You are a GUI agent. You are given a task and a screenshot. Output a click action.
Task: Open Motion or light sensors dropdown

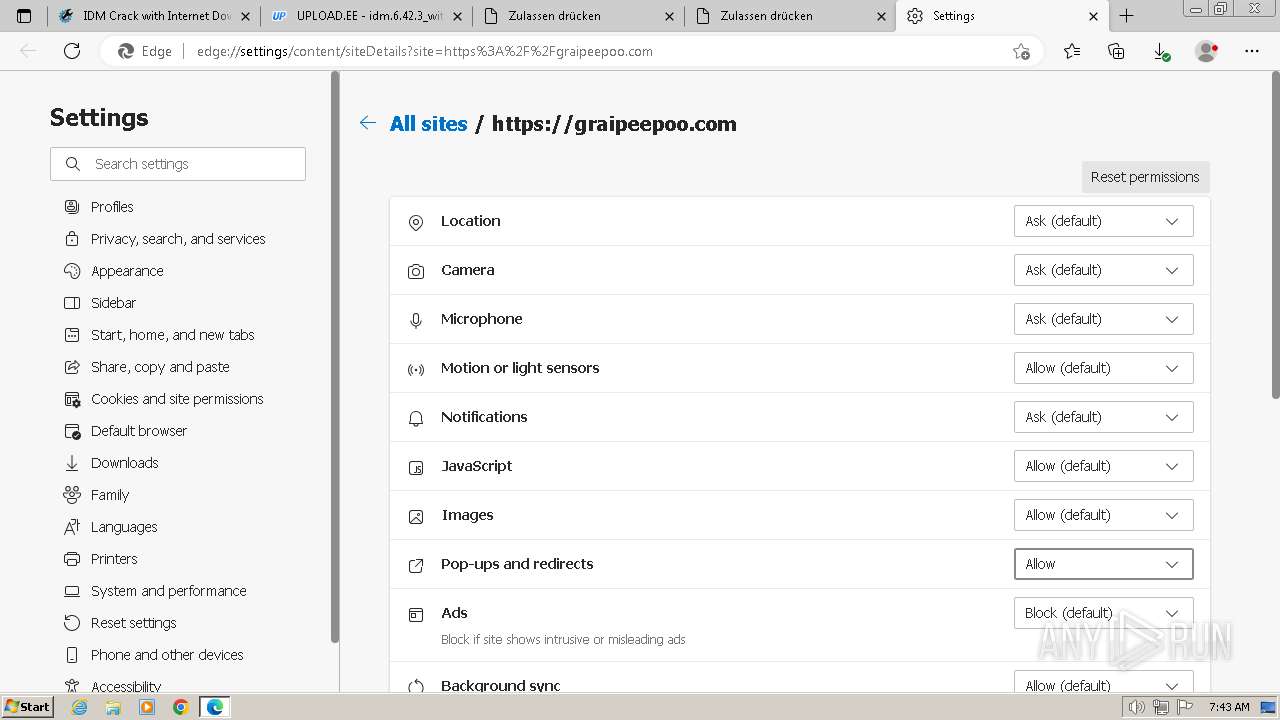pyautogui.click(x=1103, y=368)
